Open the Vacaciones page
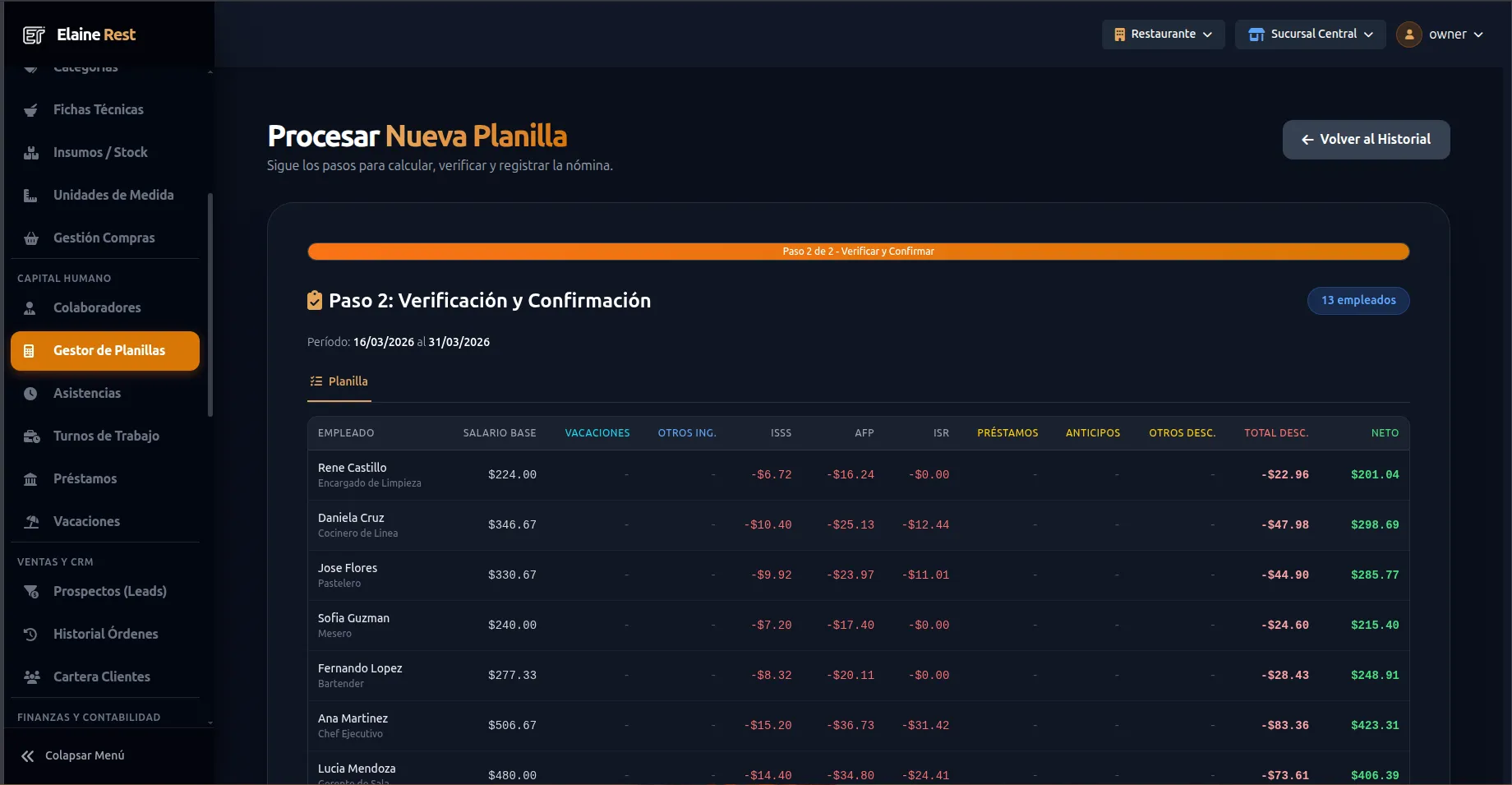This screenshot has width=1512, height=785. 105,522
